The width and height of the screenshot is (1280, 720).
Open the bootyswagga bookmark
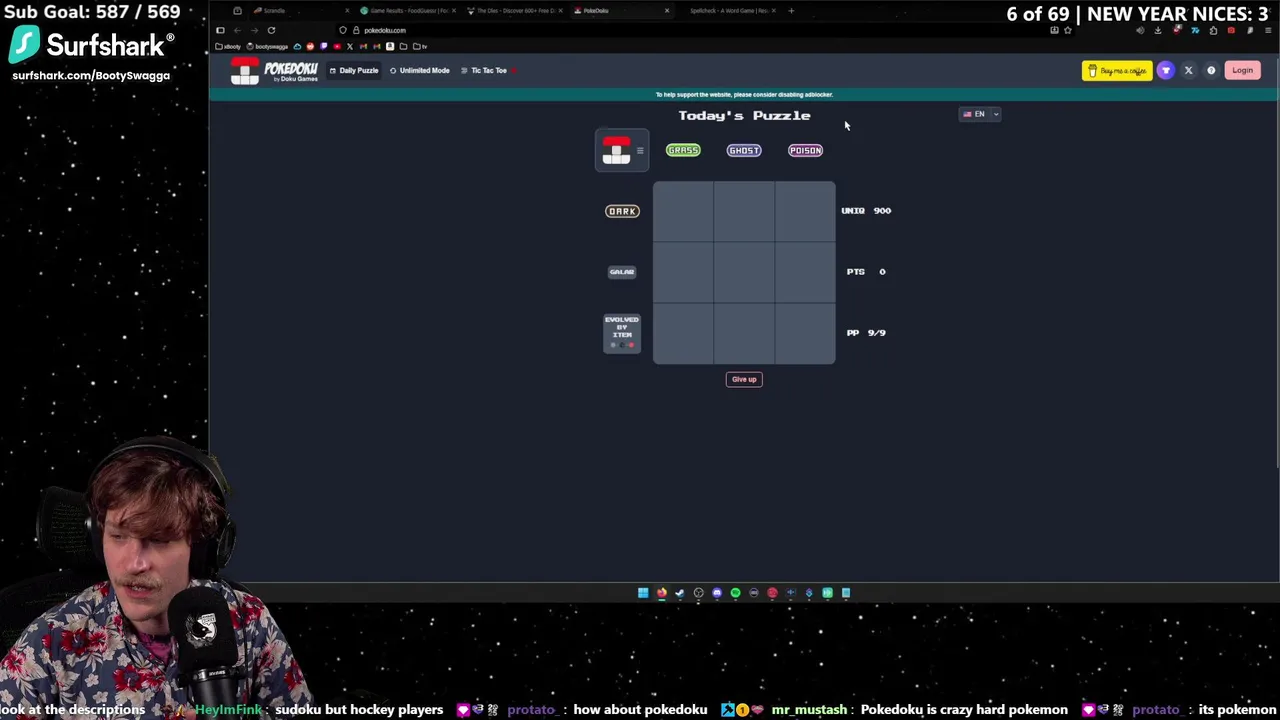coord(267,46)
